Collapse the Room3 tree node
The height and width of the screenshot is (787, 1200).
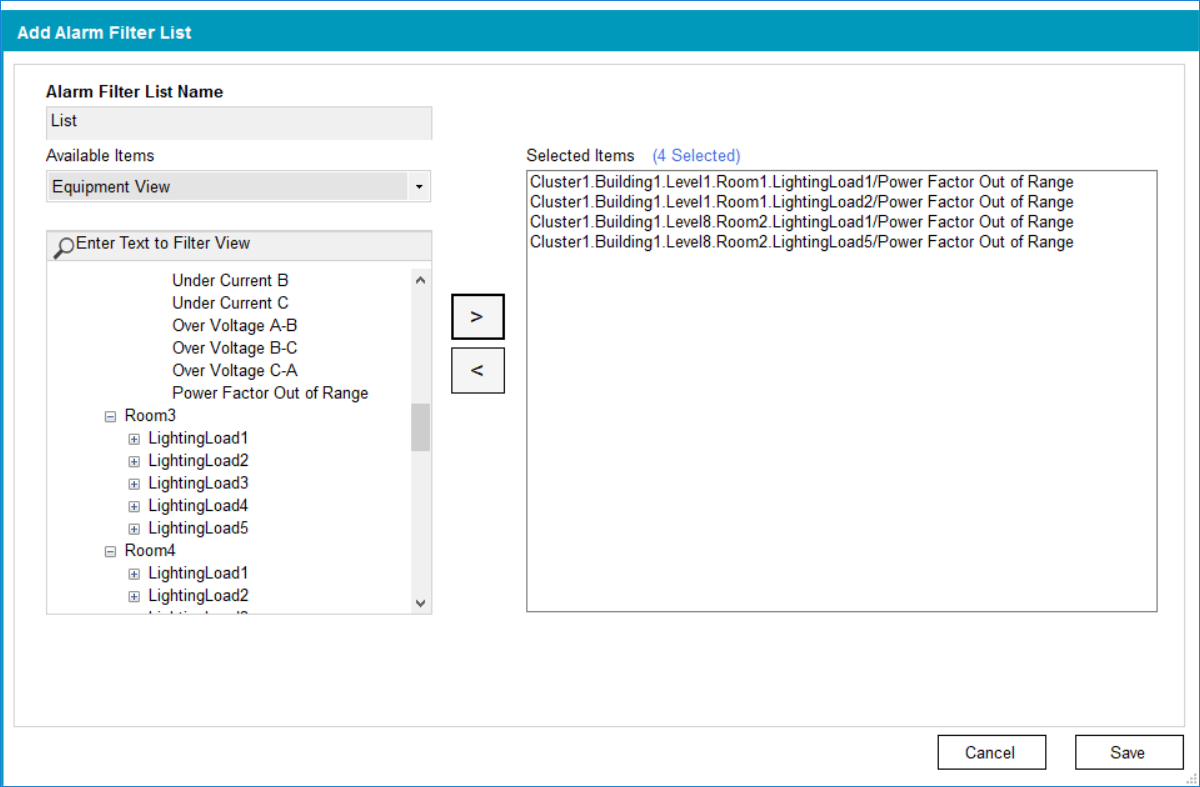point(110,416)
